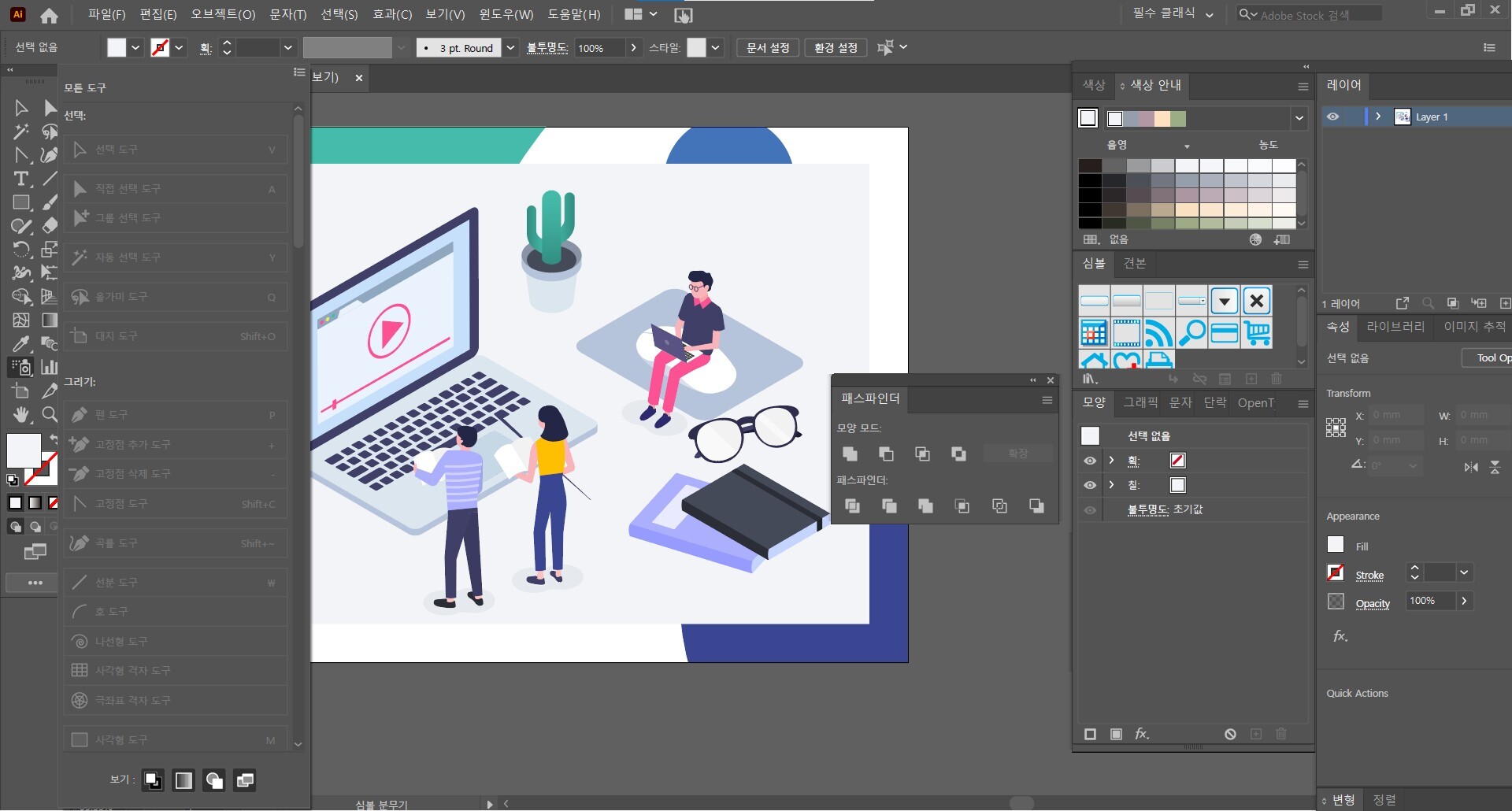
Task: Hide Layer 1 using the eye icon
Action: click(1332, 117)
